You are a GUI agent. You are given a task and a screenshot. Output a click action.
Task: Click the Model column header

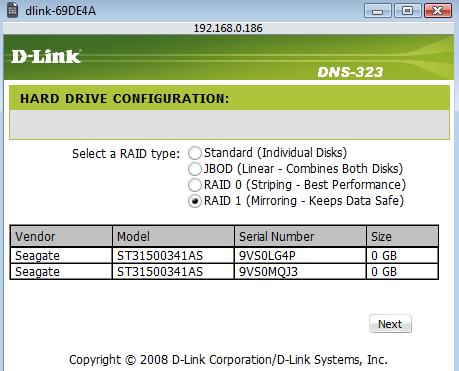[173, 236]
